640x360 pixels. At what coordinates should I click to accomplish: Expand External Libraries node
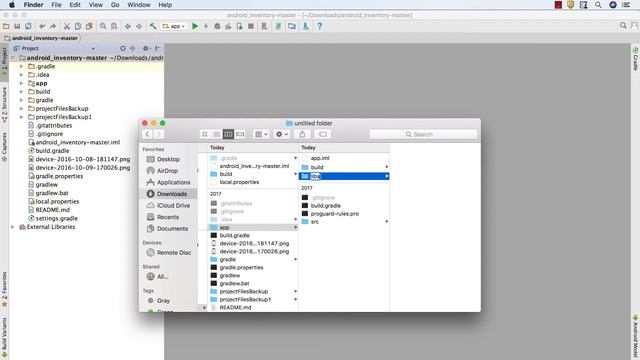click(x=13, y=227)
